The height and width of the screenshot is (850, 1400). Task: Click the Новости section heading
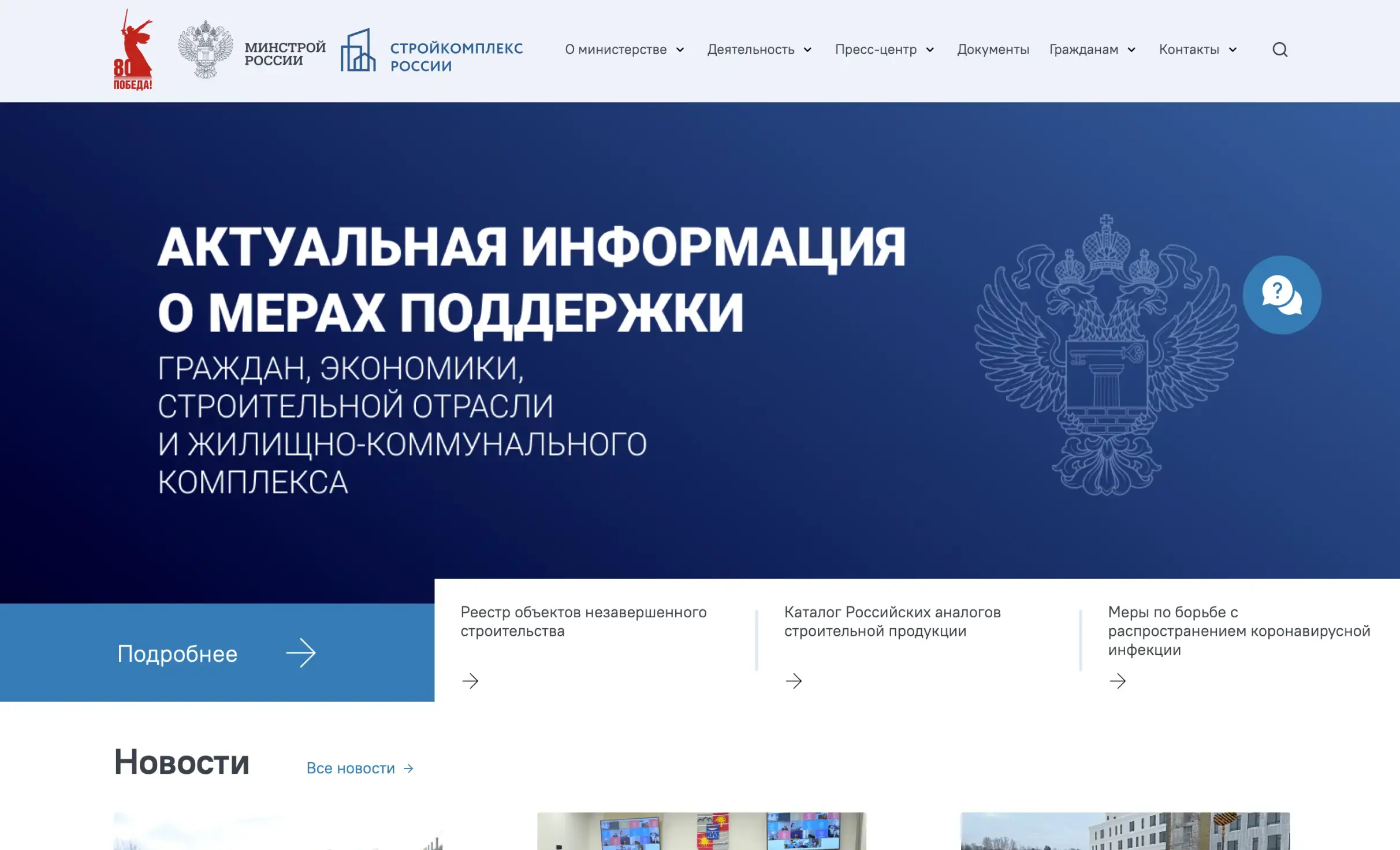[x=181, y=763]
